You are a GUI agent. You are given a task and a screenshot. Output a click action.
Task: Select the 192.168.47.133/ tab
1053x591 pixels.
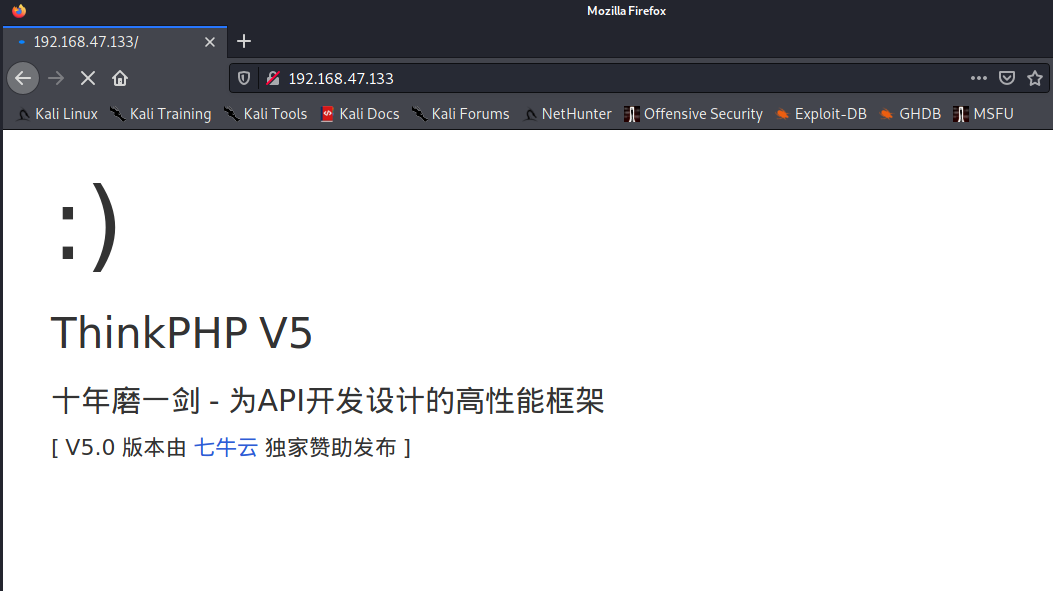115,42
